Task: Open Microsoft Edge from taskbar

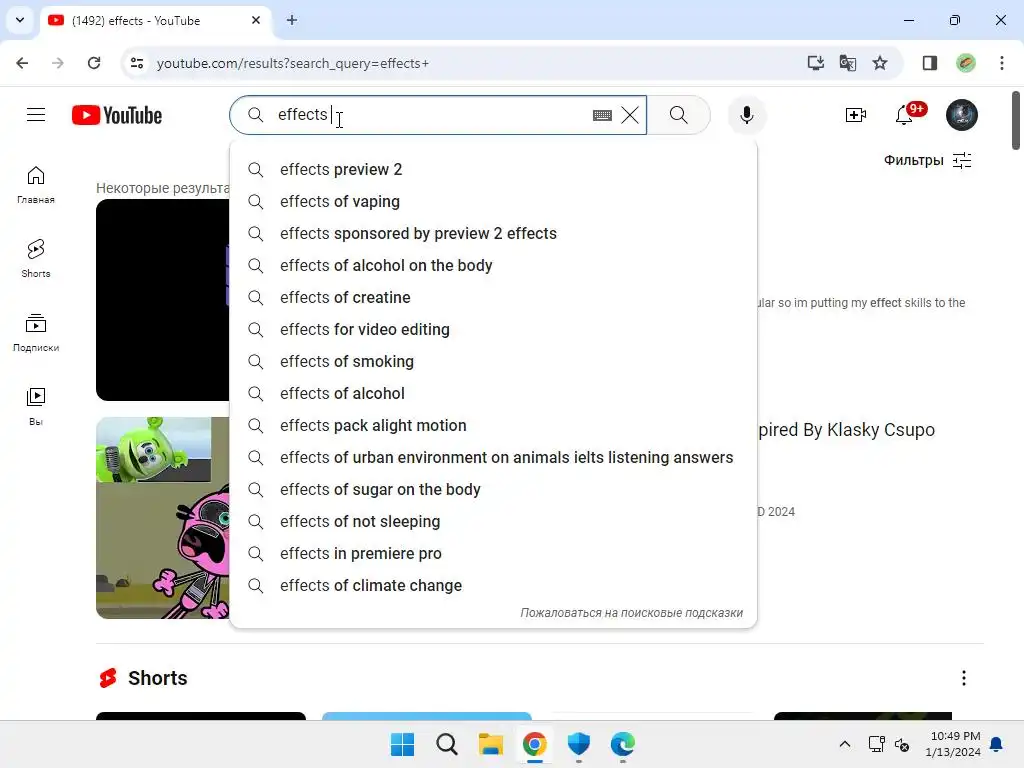Action: (623, 744)
